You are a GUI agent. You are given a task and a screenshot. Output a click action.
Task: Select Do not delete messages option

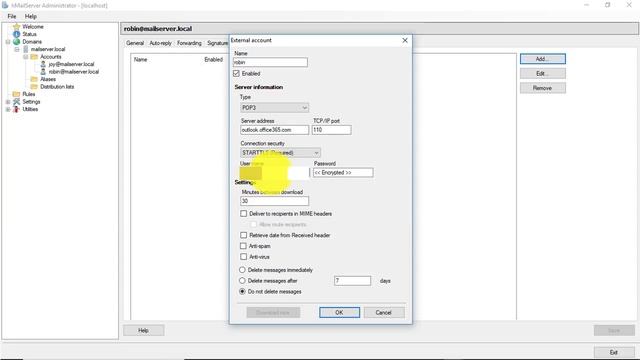(242, 291)
